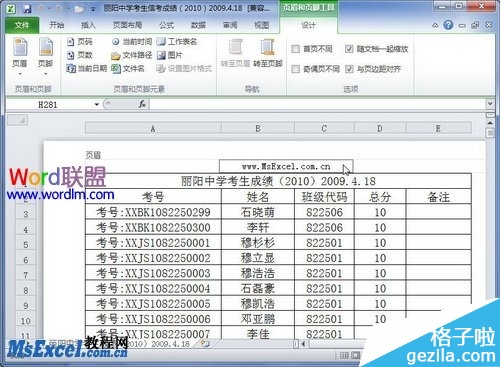Switch to the 页面布局 Page Layout tab
The image size is (500, 367).
[x=127, y=25]
